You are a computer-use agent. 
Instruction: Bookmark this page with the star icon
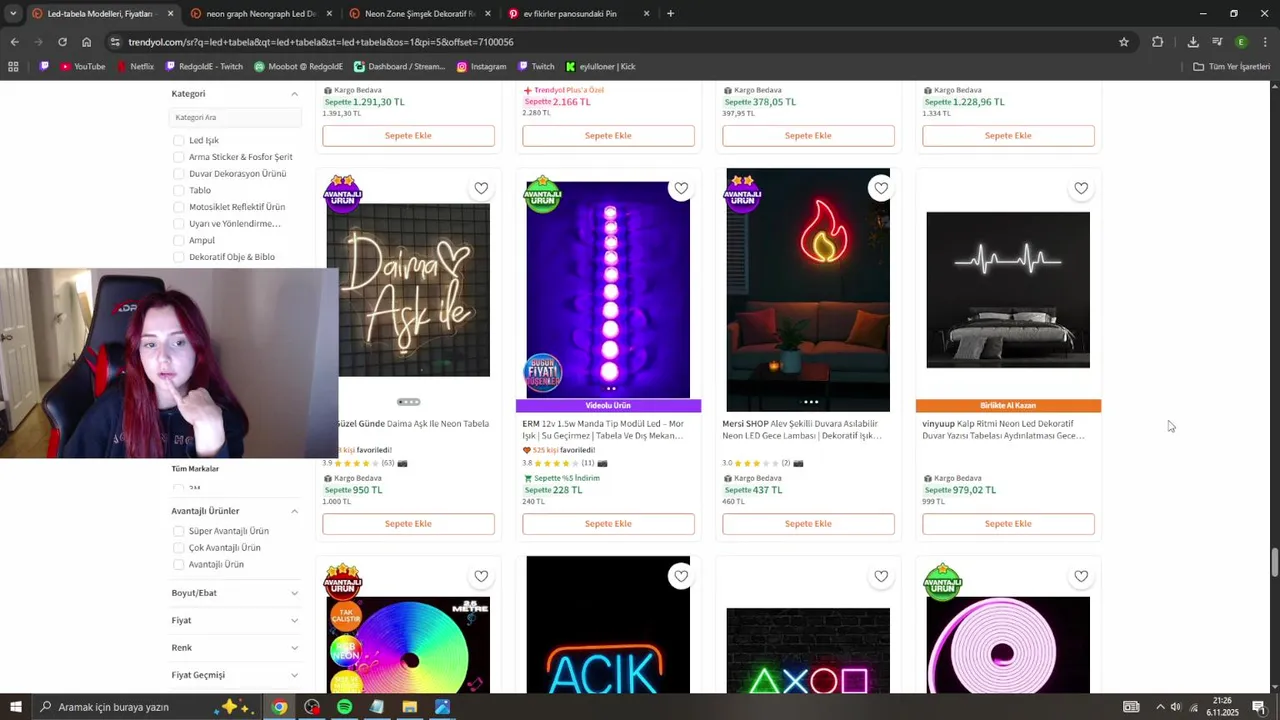point(1124,42)
